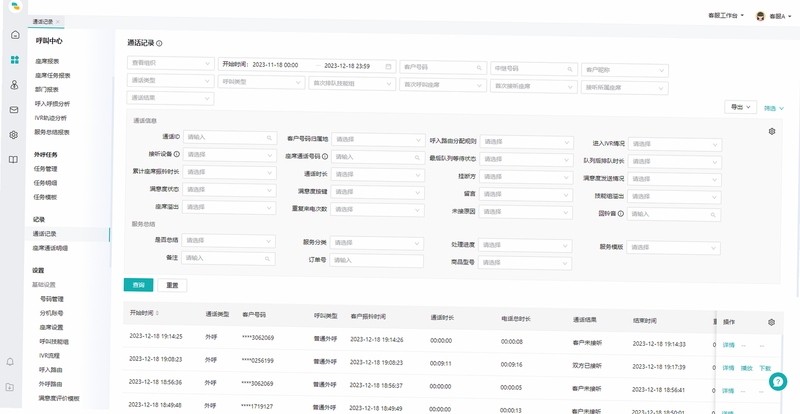Open the download tray icon at rail bottom
The image size is (800, 414).
tap(10, 387)
